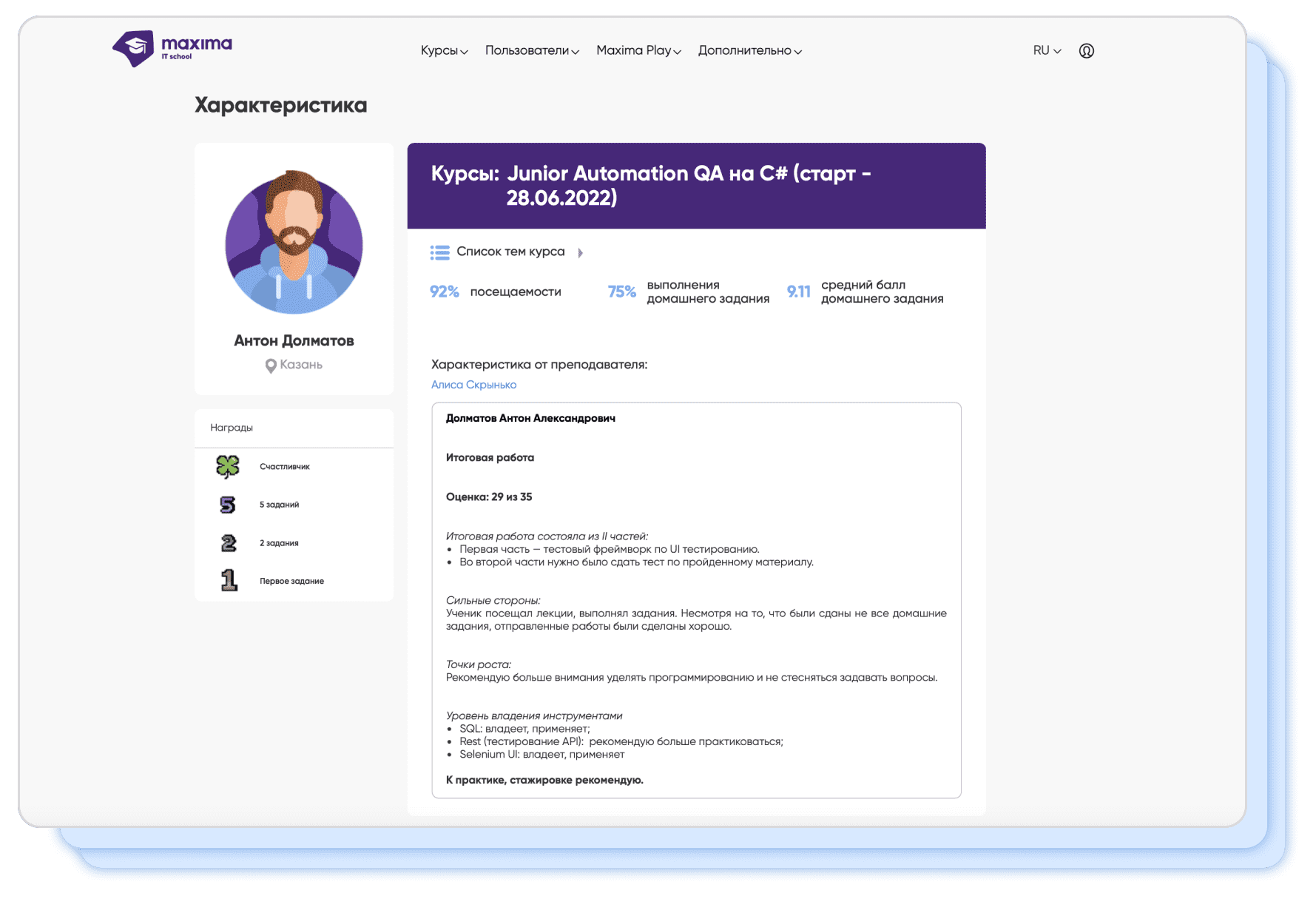The width and height of the screenshot is (1316, 899).
Task: Click the 75% homework completion value
Action: tap(621, 292)
